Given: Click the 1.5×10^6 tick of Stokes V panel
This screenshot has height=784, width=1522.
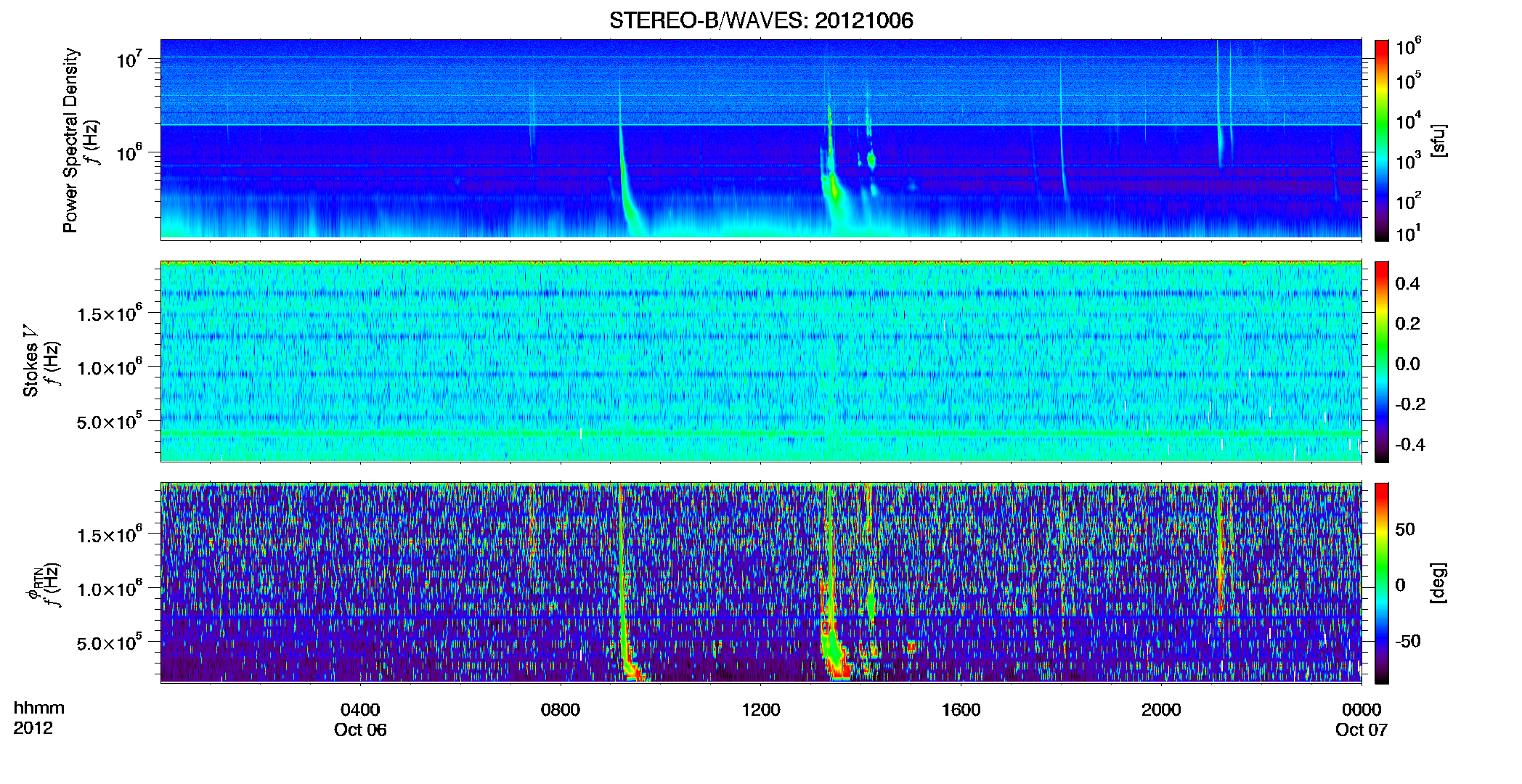Looking at the screenshot, I should pos(110,314).
